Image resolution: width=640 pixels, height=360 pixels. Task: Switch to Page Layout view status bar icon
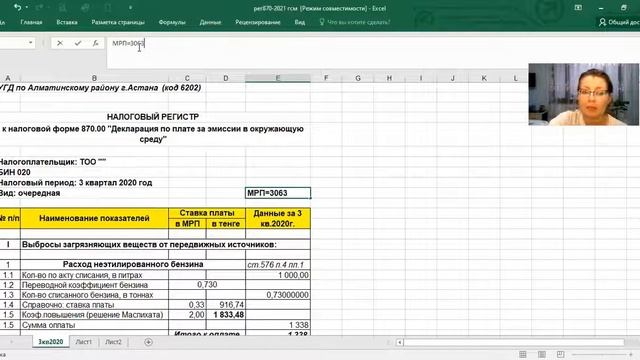pos(542,354)
